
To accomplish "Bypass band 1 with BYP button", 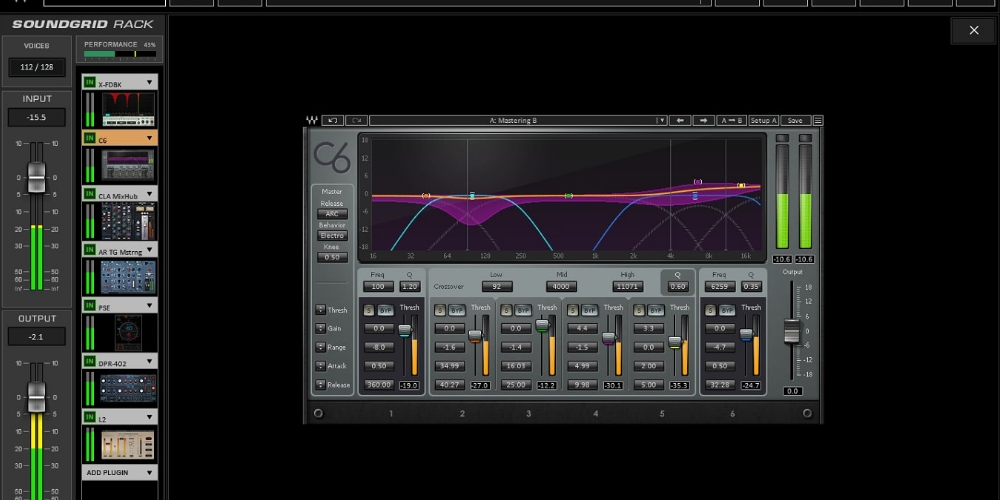I will (385, 310).
